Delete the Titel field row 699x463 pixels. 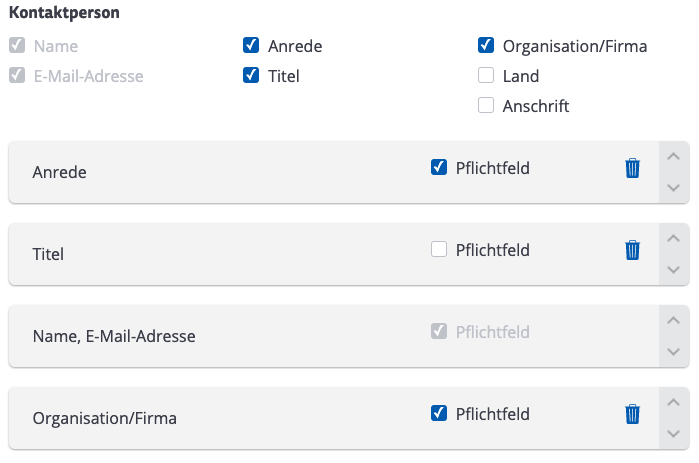coord(632,250)
